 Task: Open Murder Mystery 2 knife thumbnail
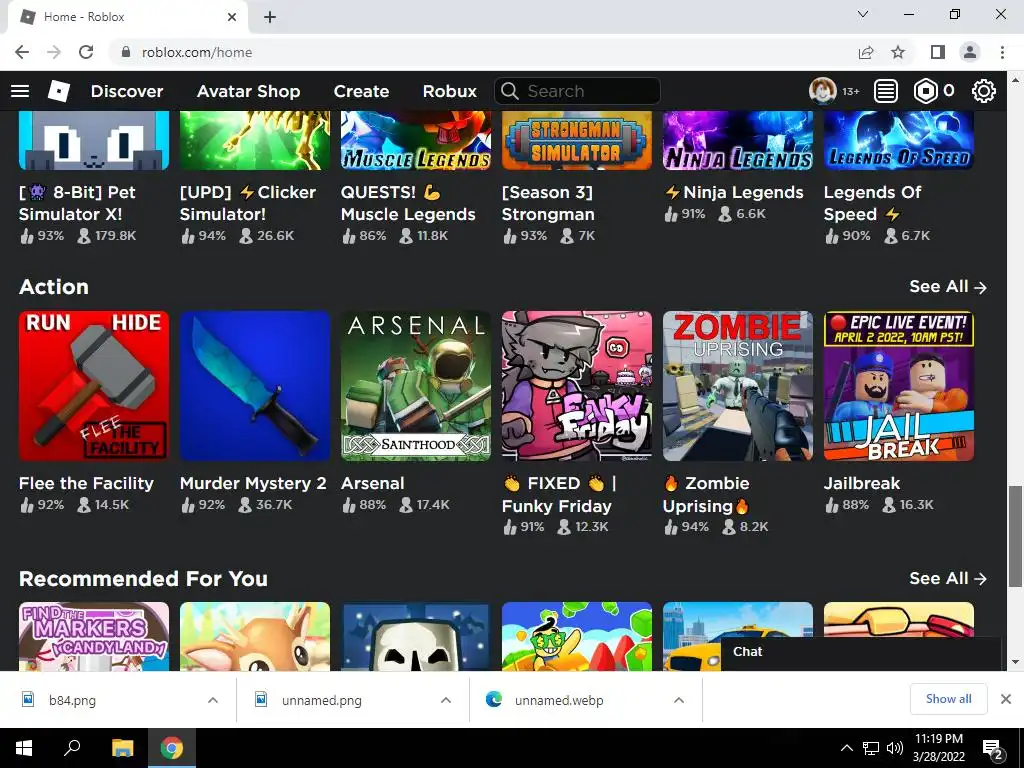(255, 386)
